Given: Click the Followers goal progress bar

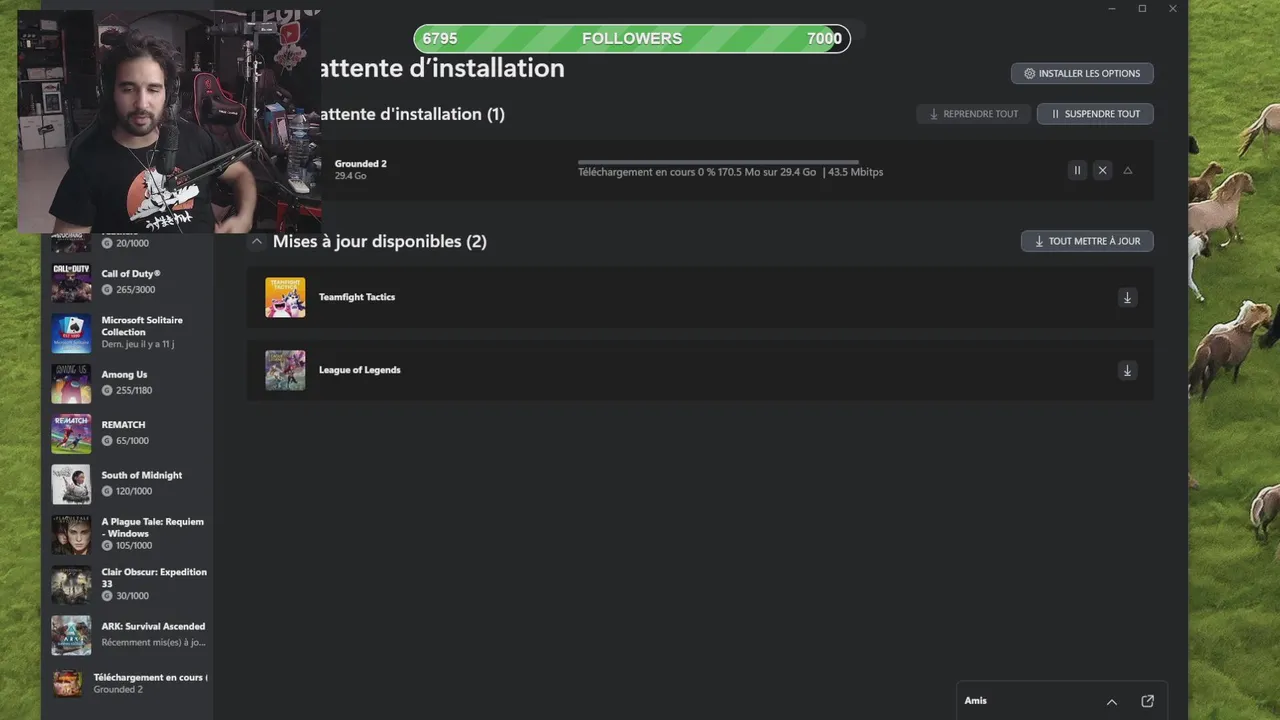Looking at the screenshot, I should (x=632, y=38).
